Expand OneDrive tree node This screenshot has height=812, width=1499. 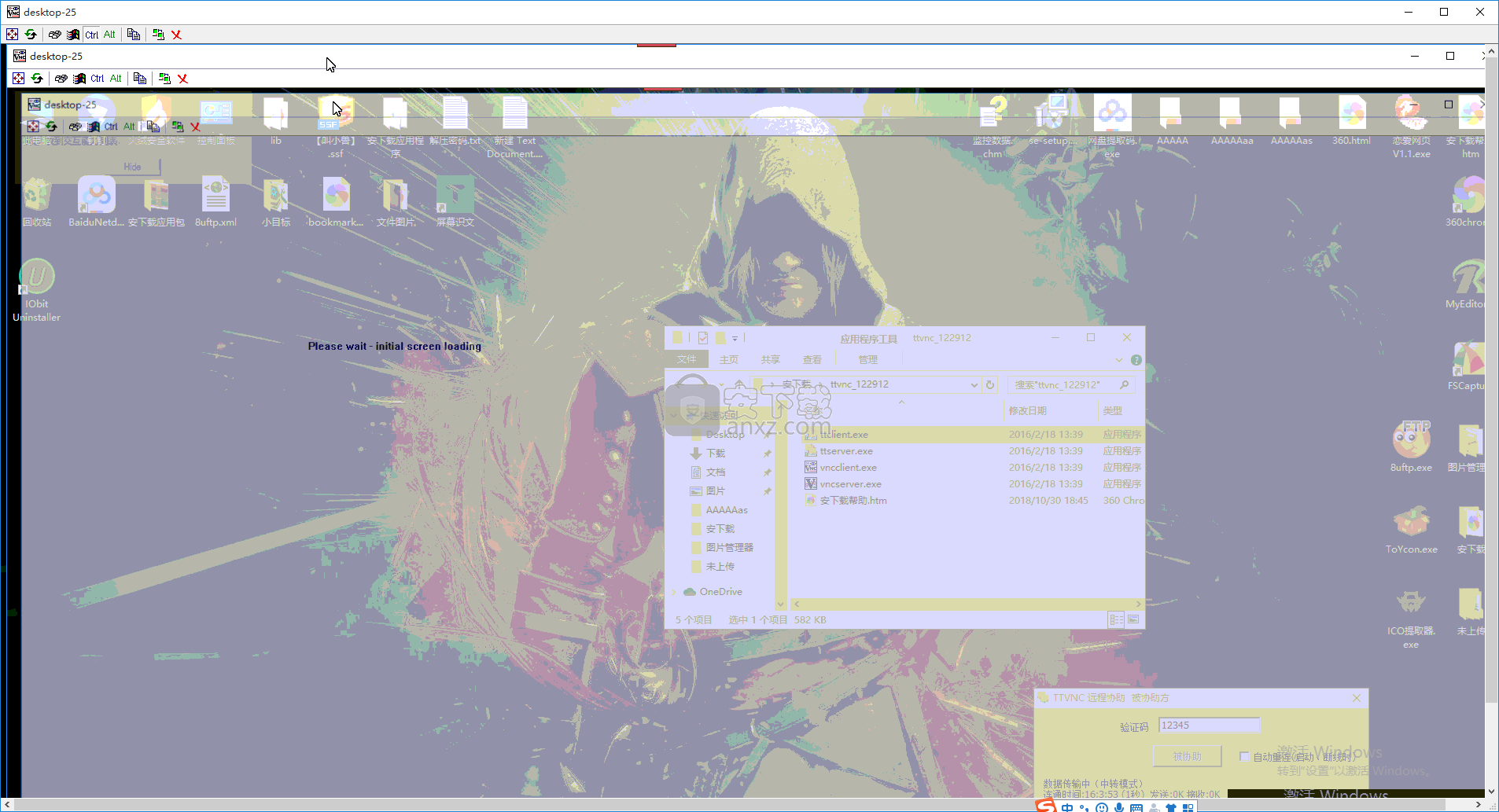pyautogui.click(x=674, y=592)
